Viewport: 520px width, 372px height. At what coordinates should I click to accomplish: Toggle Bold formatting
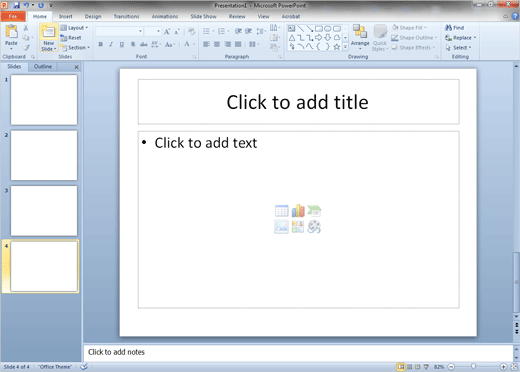coord(100,44)
